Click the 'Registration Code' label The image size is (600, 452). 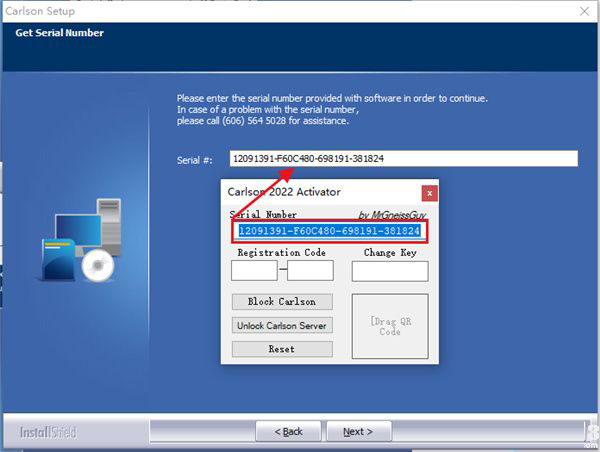(x=282, y=253)
